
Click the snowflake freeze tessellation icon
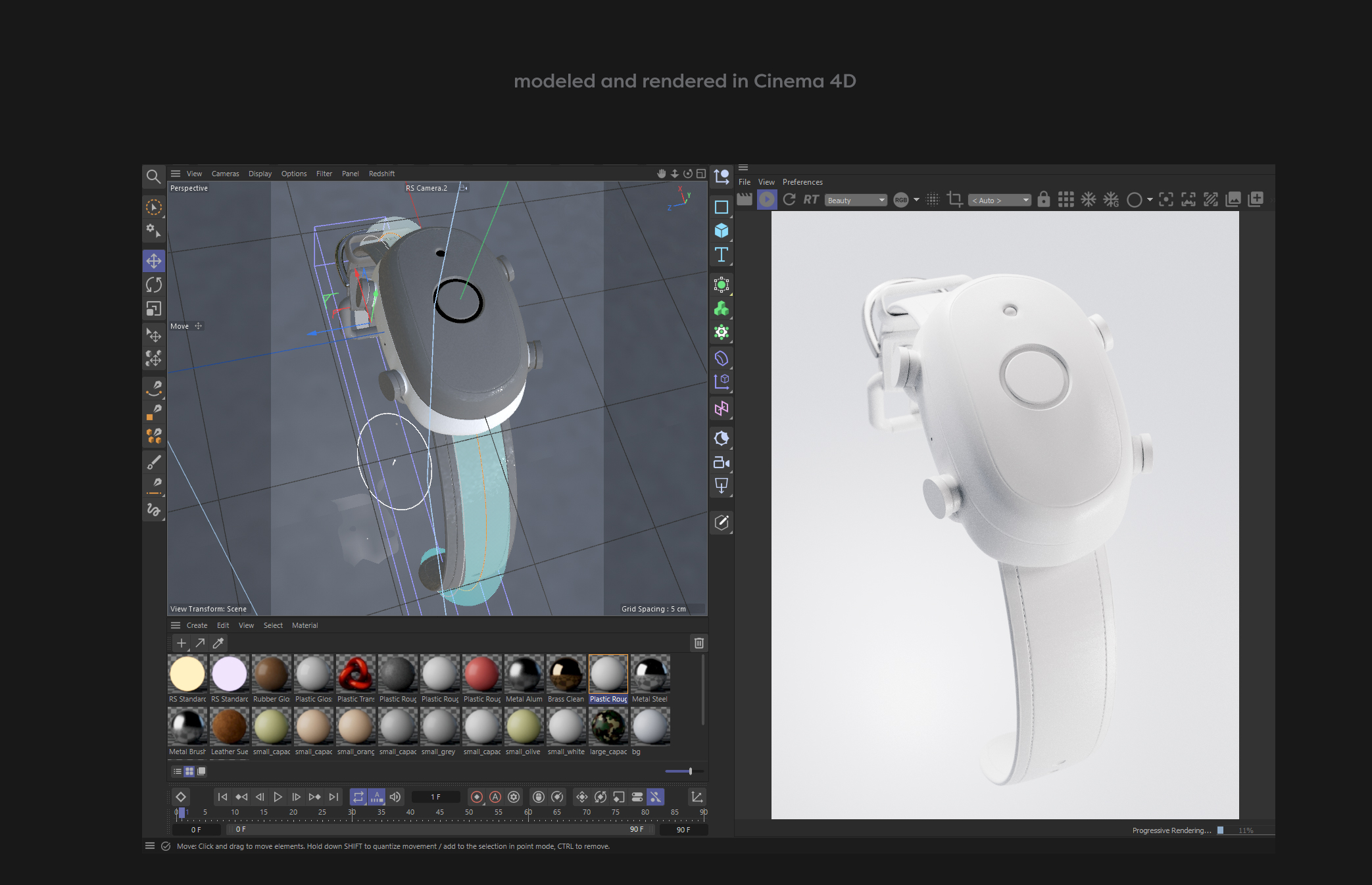pos(1089,199)
